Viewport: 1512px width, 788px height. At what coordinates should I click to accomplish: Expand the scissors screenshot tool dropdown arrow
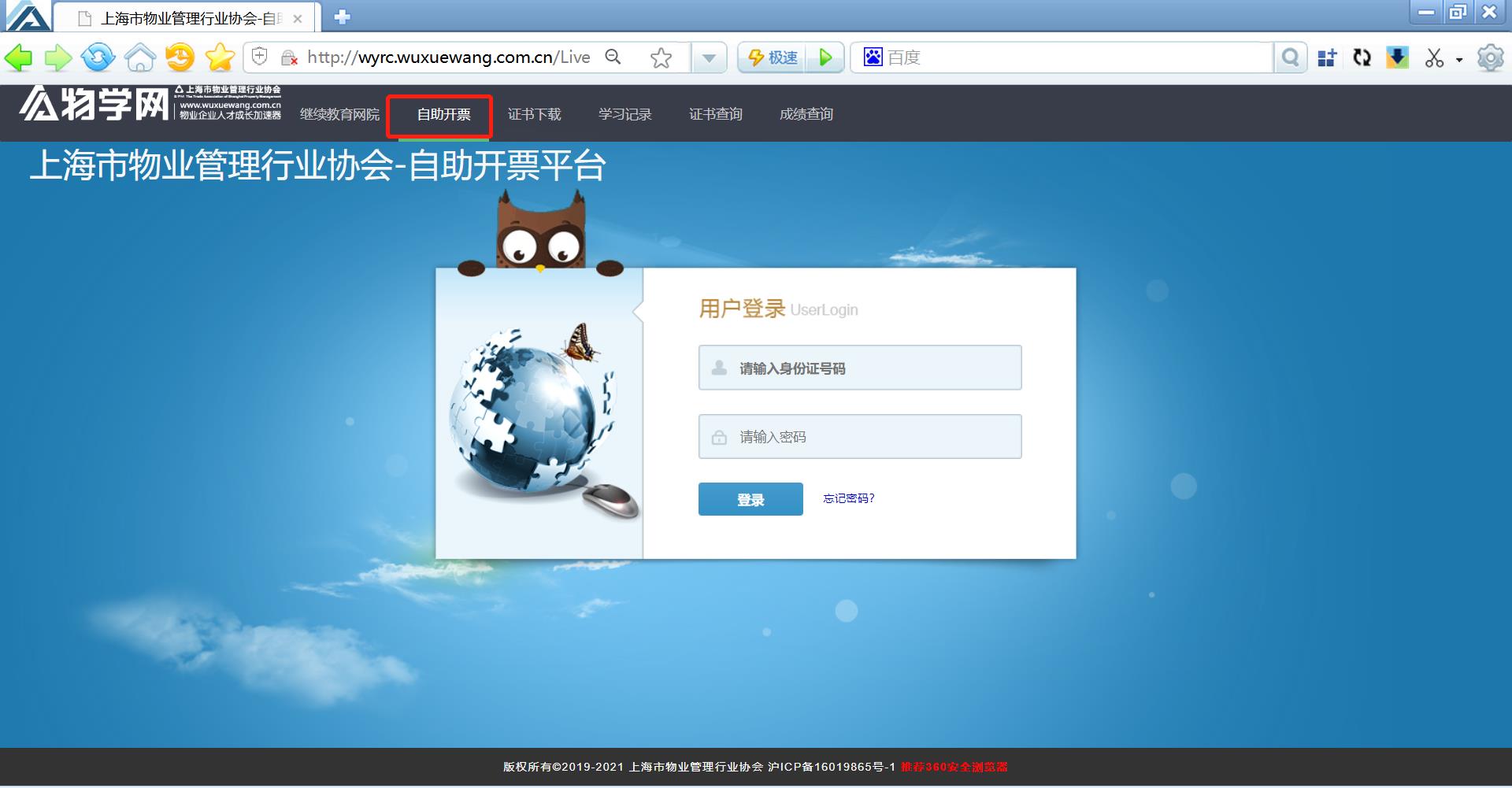click(x=1459, y=59)
